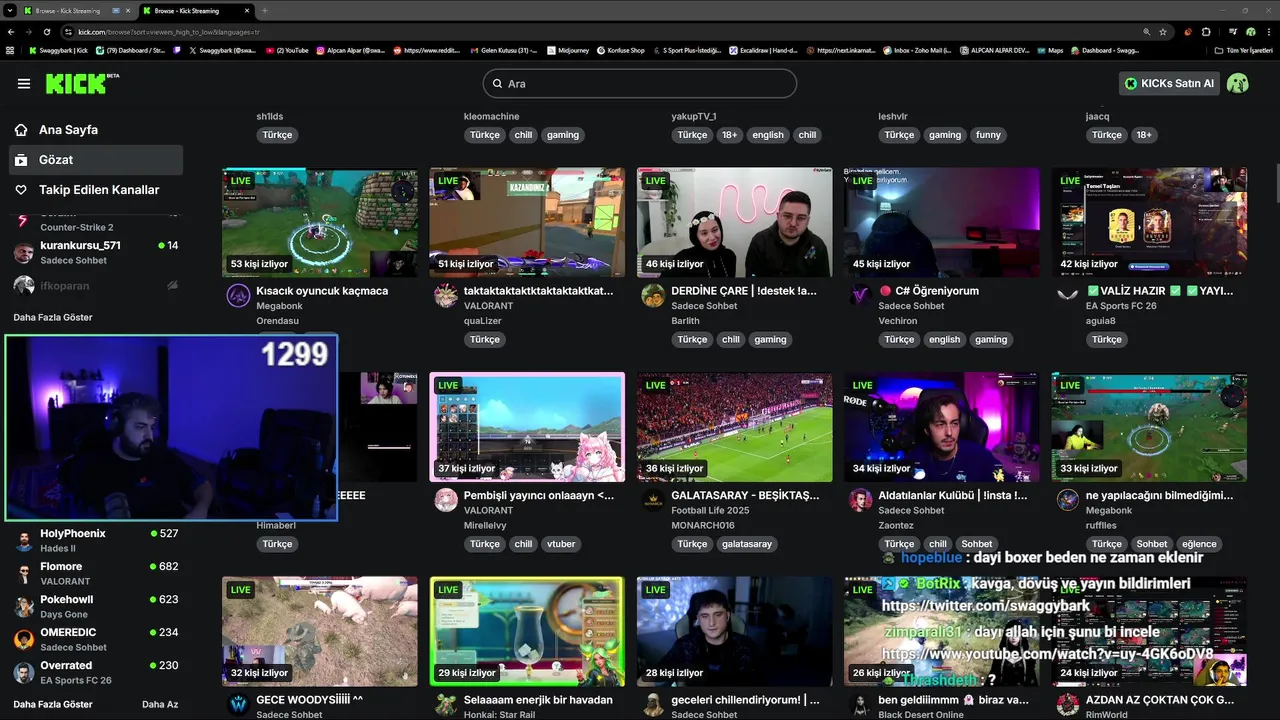1280x720 pixels.
Task: Open a new browser tab
Action: 264,11
